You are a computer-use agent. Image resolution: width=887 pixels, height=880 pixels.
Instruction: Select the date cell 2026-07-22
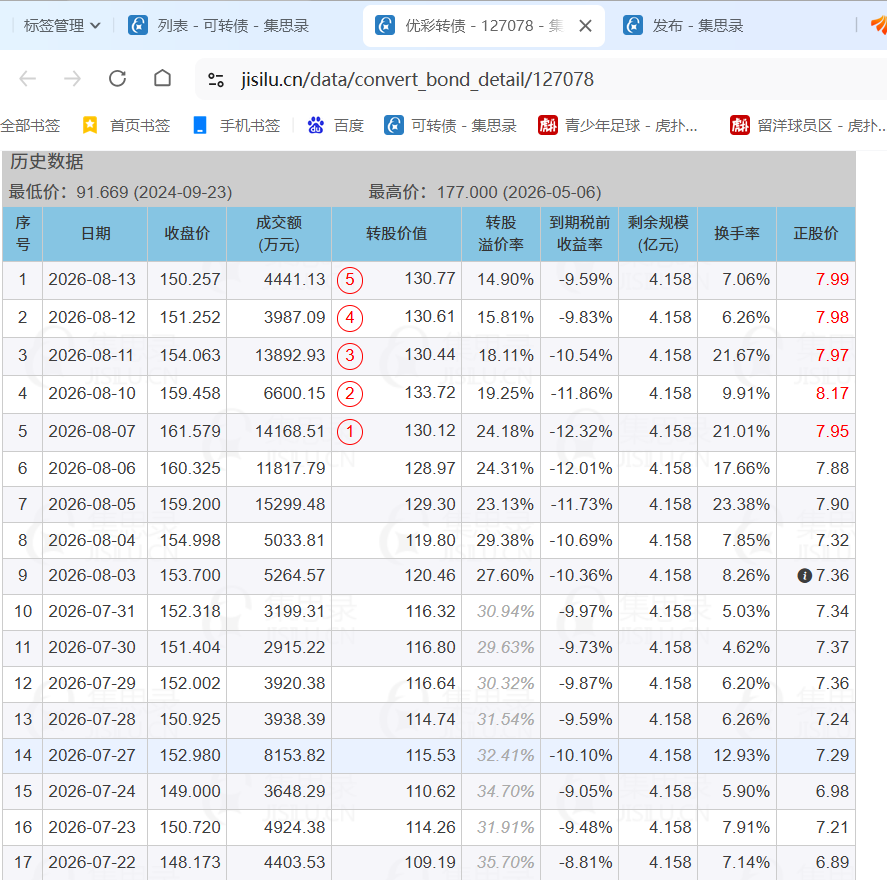click(92, 862)
